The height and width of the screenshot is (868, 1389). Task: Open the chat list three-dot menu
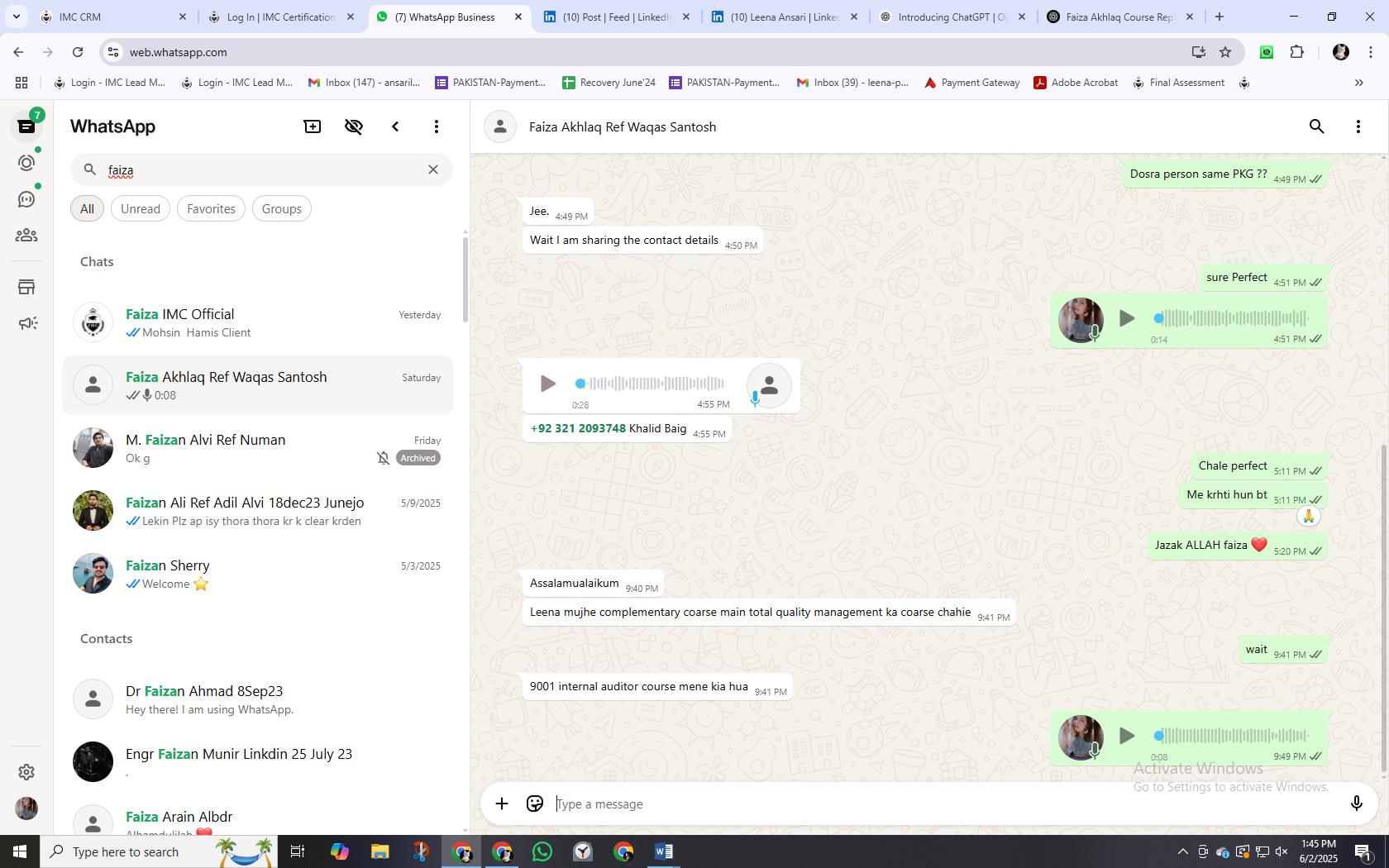437,126
